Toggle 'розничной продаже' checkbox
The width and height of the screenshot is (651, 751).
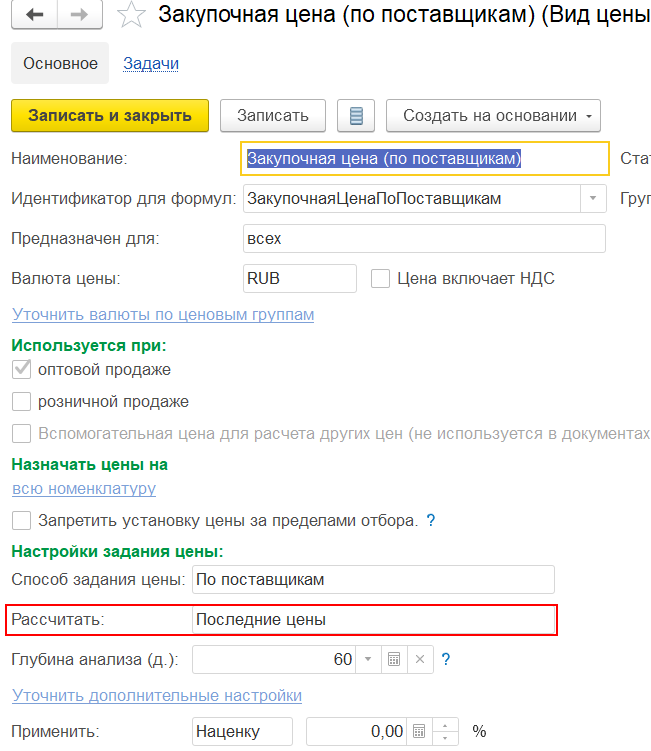pos(21,402)
